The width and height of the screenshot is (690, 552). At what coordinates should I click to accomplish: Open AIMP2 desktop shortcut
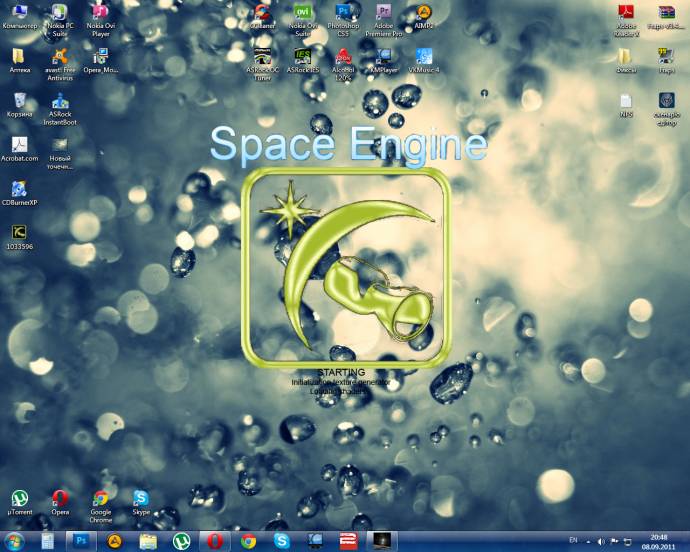424,17
